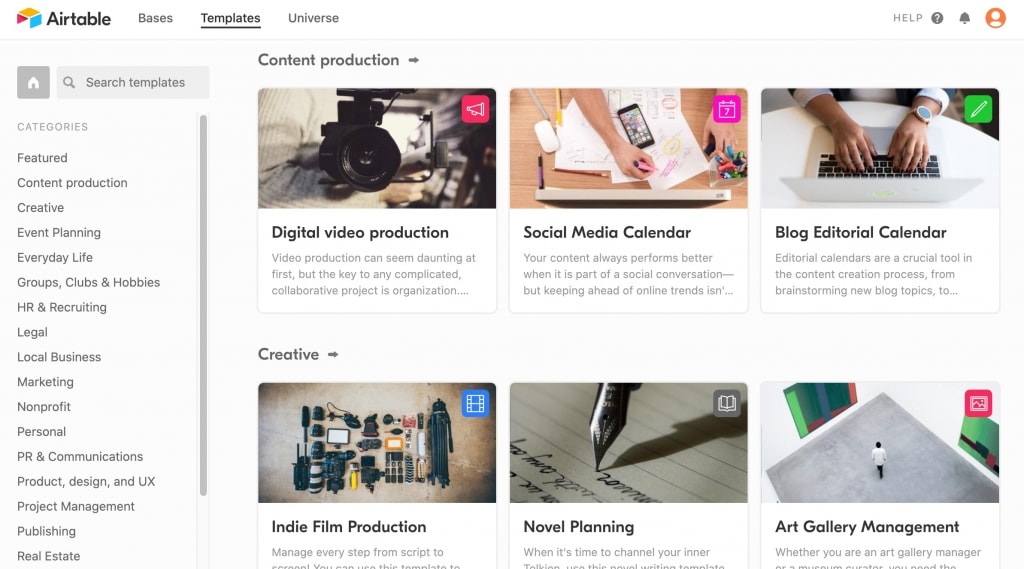This screenshot has height=569, width=1024.
Task: Click the film strip icon on Indie Film Production
Action: click(475, 403)
